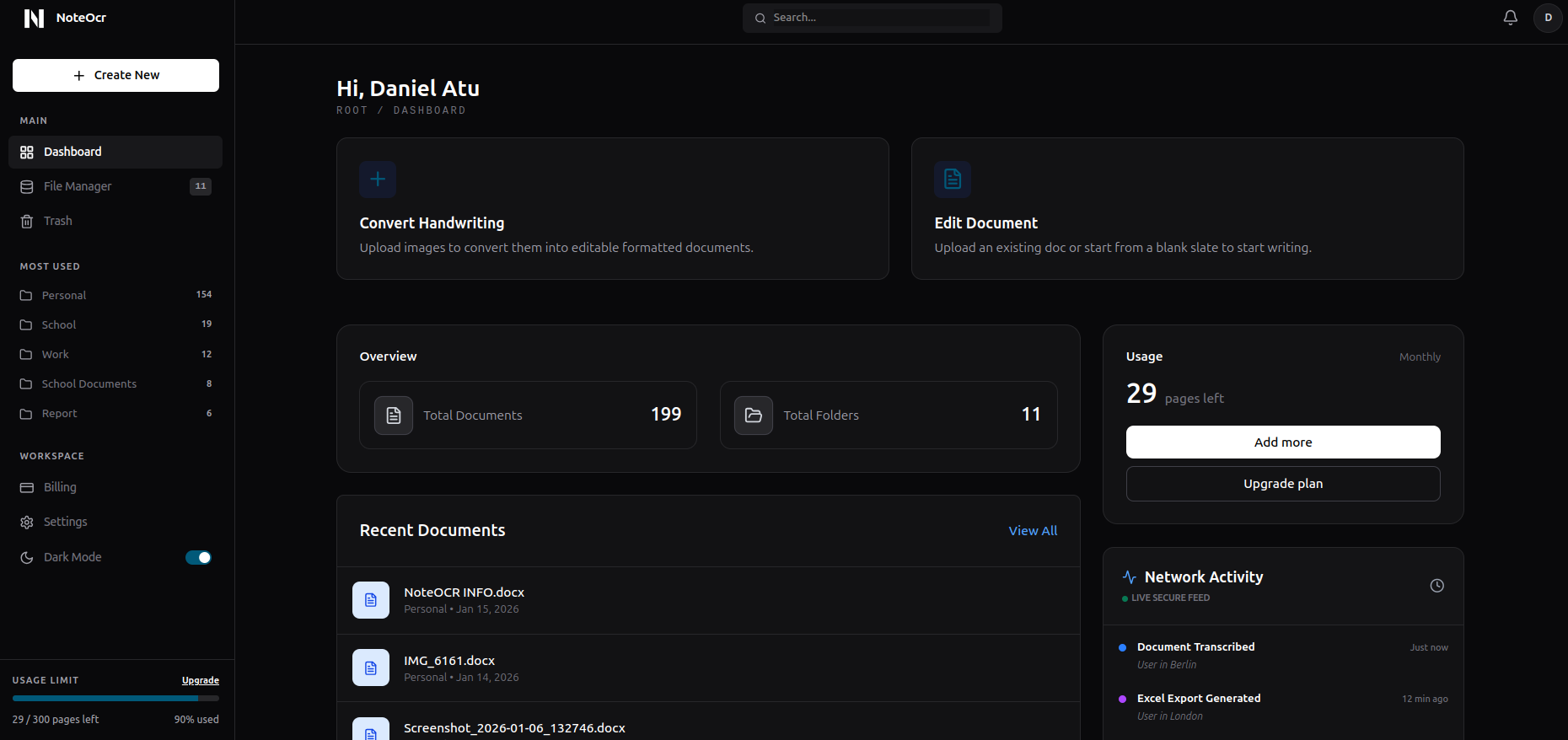
Task: Click the search magnifier icon
Action: coord(760,18)
